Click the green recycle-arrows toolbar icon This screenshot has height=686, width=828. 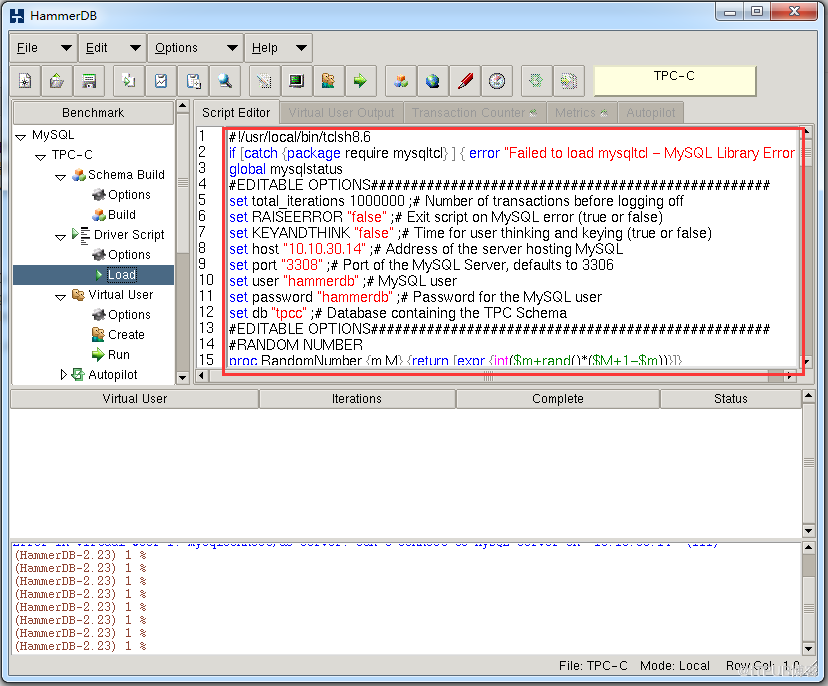pos(536,81)
